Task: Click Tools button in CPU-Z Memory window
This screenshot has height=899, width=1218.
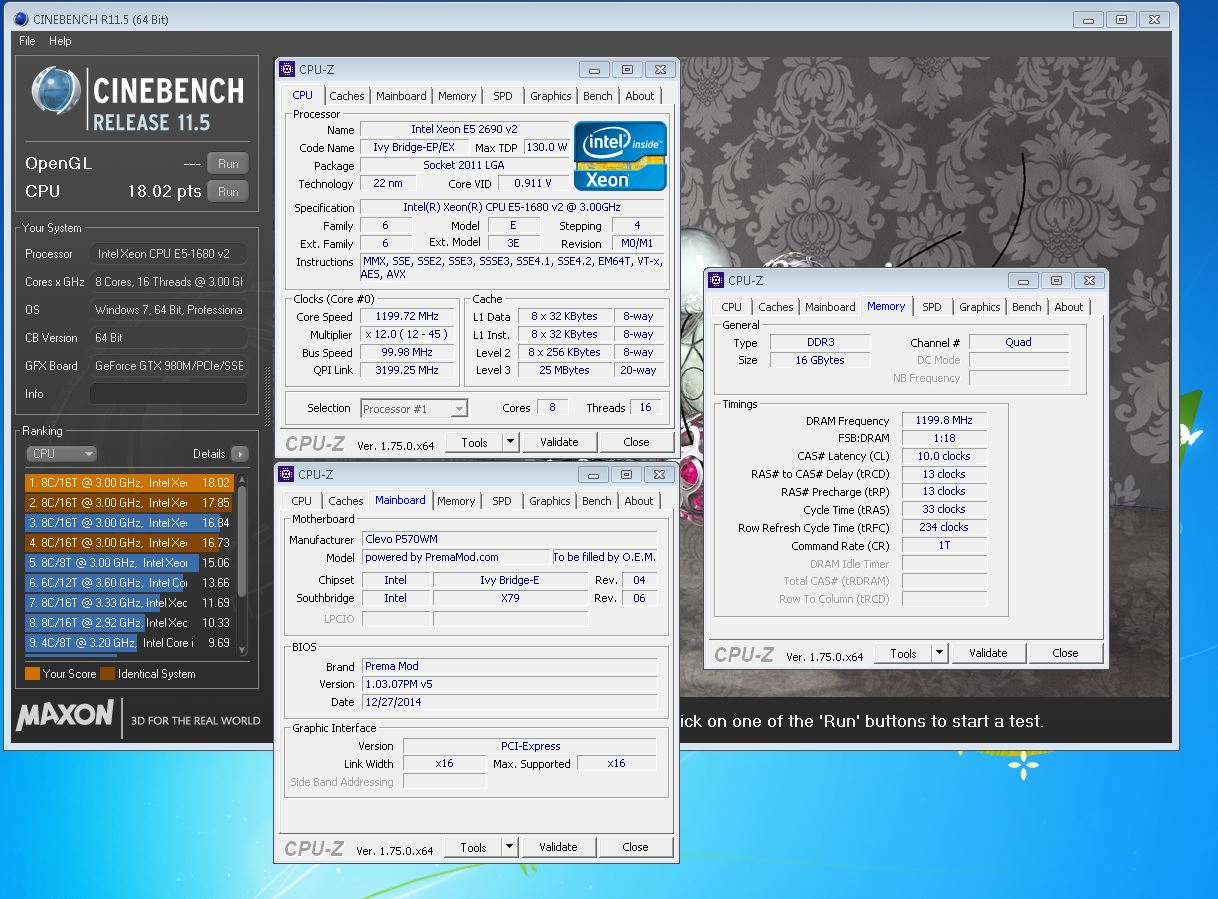Action: click(903, 653)
